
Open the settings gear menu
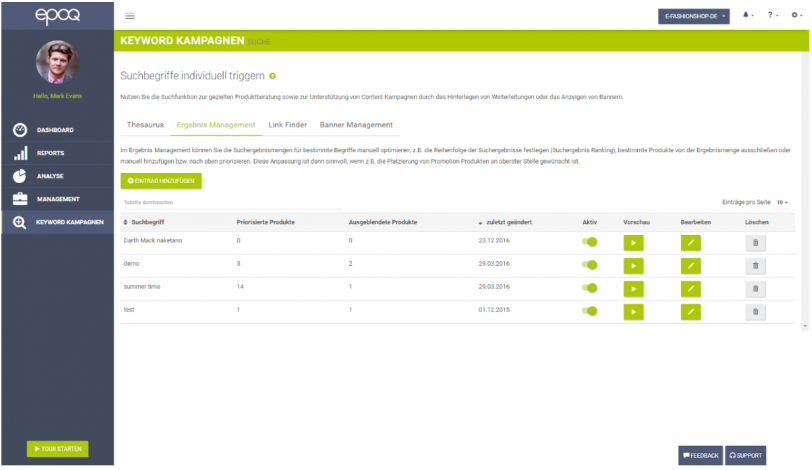(x=796, y=15)
